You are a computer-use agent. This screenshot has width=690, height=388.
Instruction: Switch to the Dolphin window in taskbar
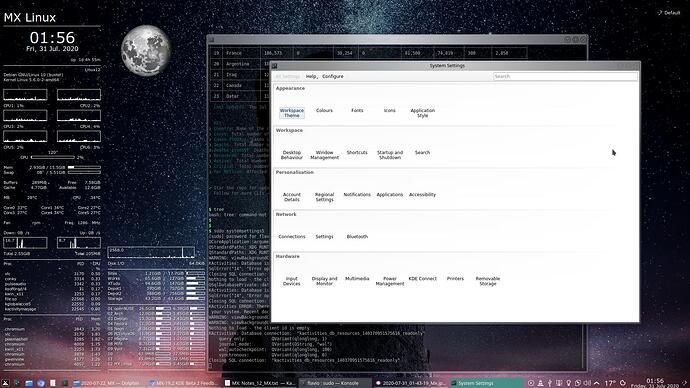tap(109, 383)
